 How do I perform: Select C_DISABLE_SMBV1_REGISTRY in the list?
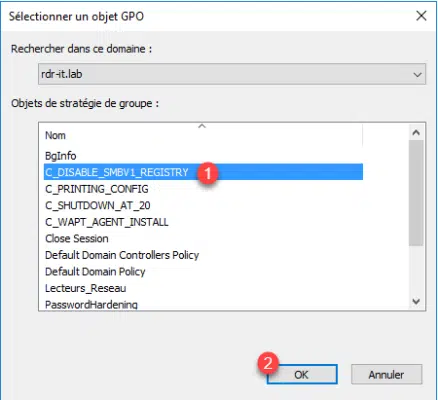click(x=203, y=172)
